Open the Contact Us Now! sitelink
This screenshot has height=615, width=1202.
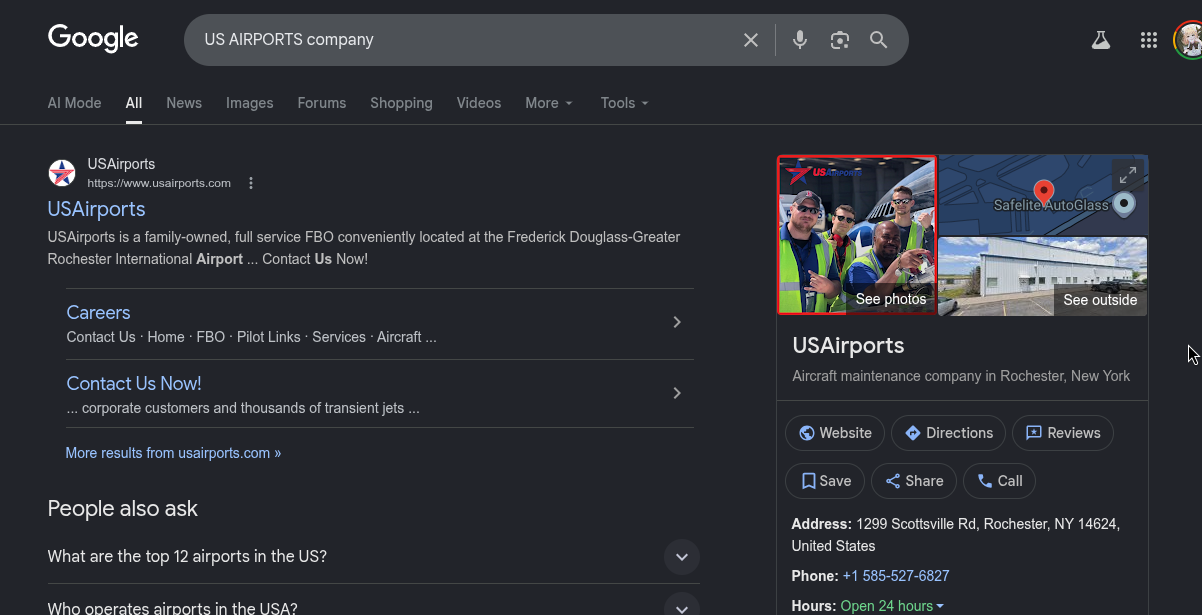pos(134,383)
